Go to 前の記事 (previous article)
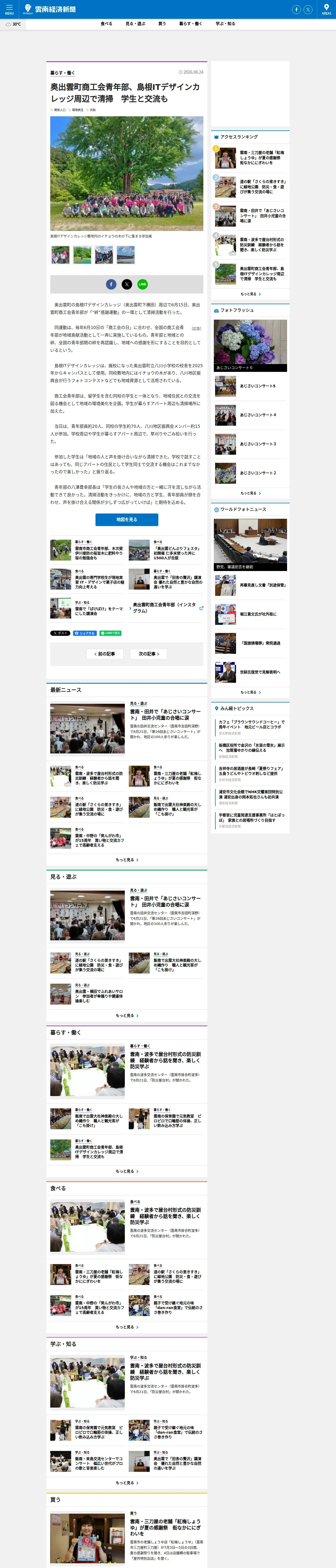336x1568 pixels. point(105,654)
